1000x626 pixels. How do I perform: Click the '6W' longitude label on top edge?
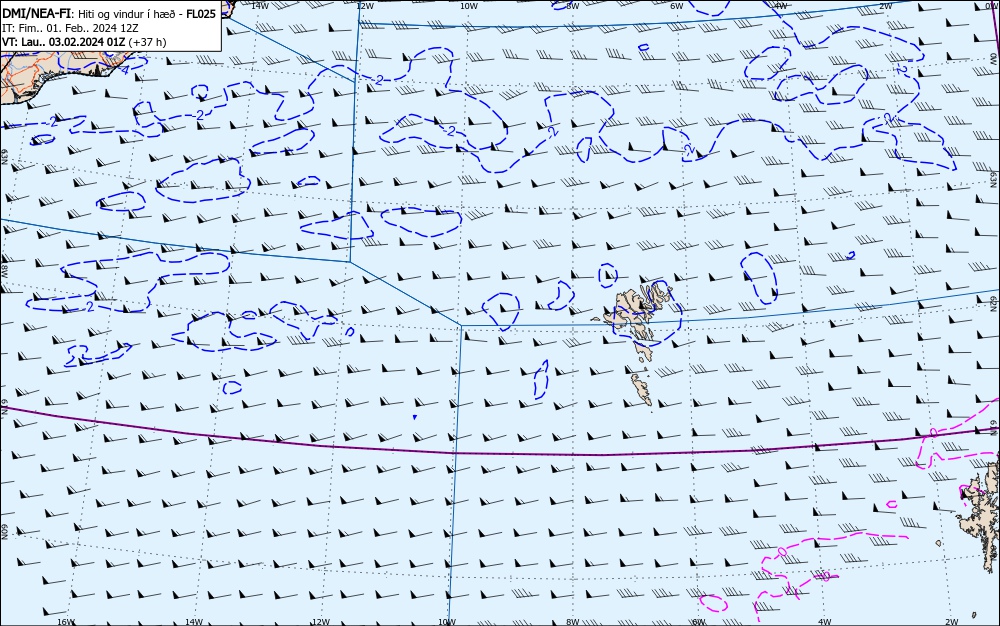point(677,6)
